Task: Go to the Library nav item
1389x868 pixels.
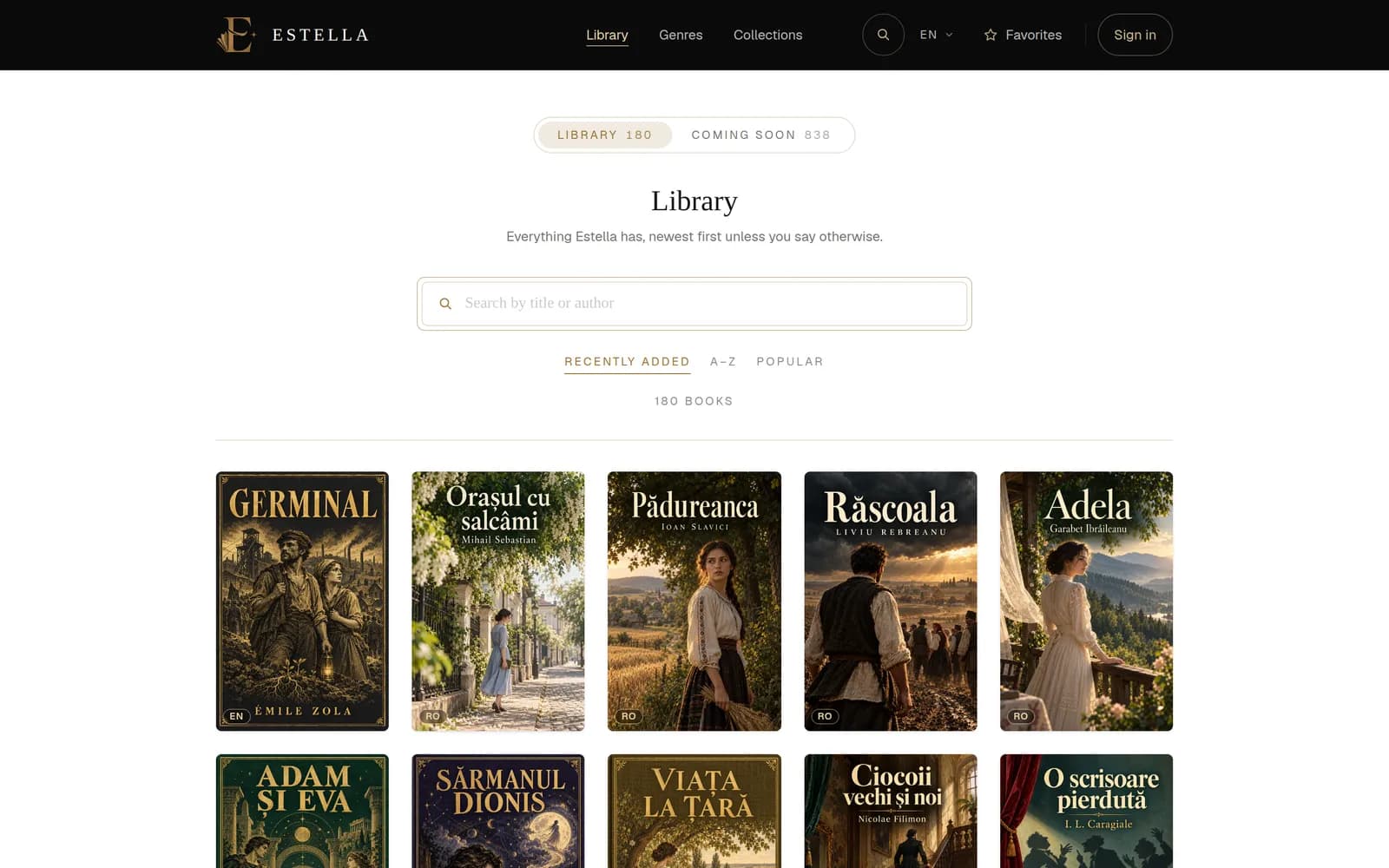Action: [x=607, y=35]
